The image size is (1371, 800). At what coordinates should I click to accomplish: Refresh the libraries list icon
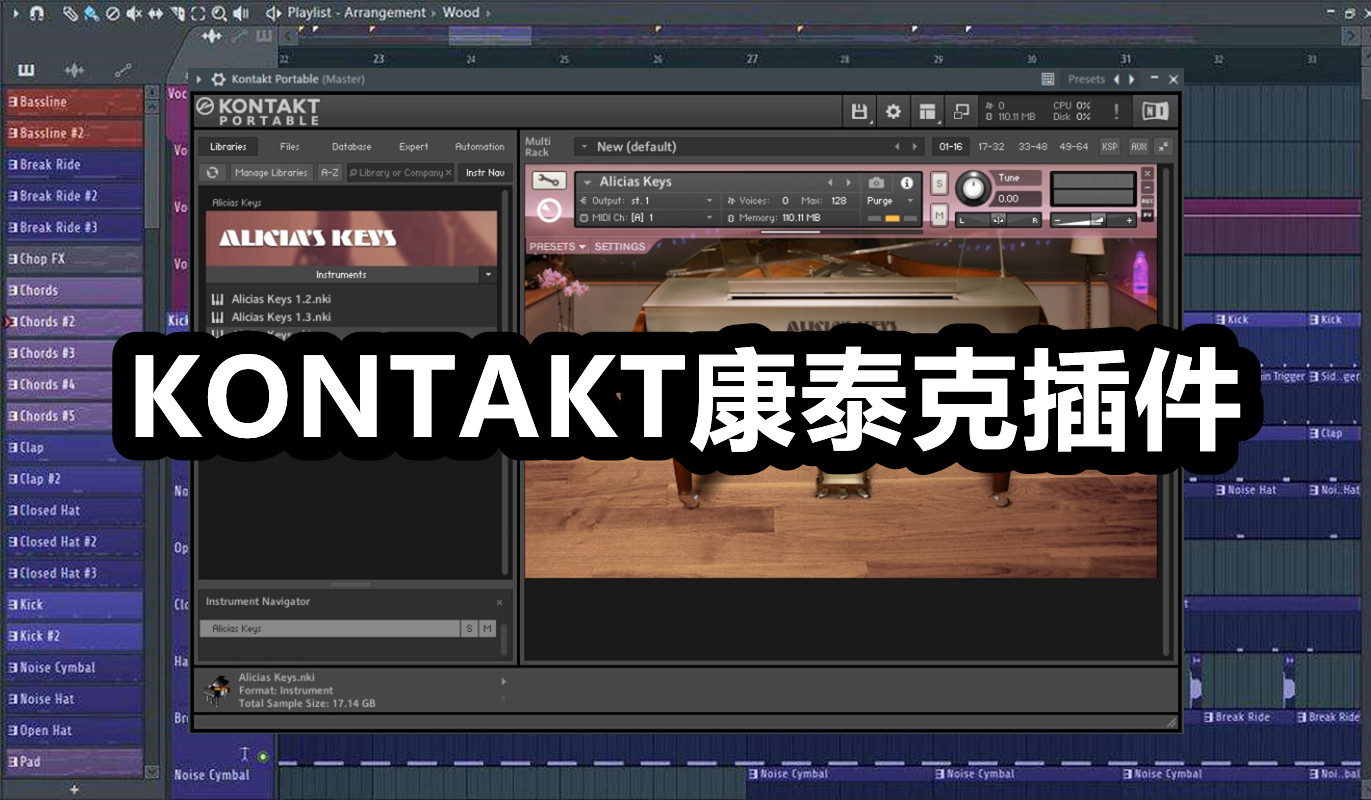[213, 173]
